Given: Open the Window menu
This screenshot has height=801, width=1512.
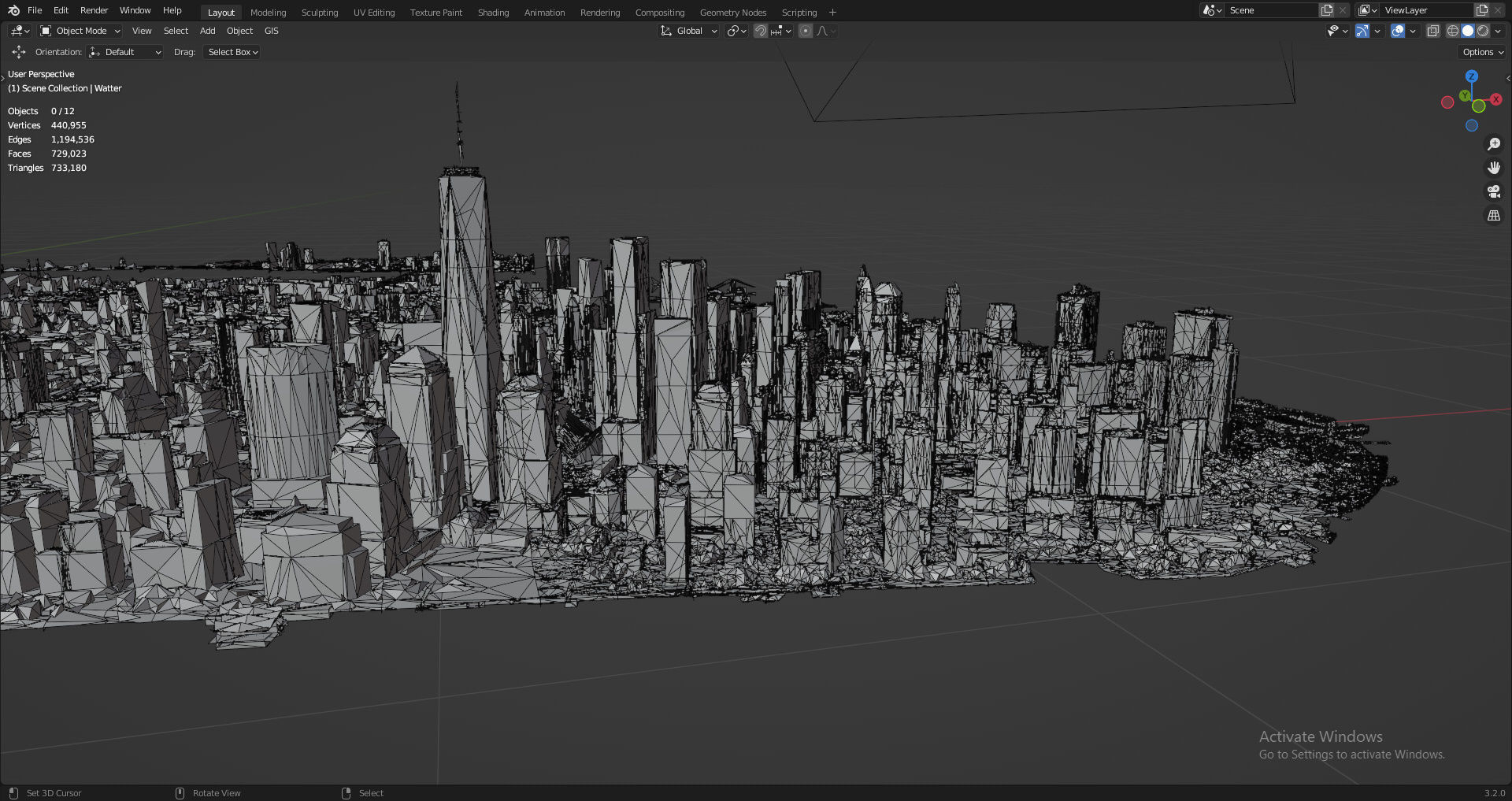Looking at the screenshot, I should coord(135,10).
